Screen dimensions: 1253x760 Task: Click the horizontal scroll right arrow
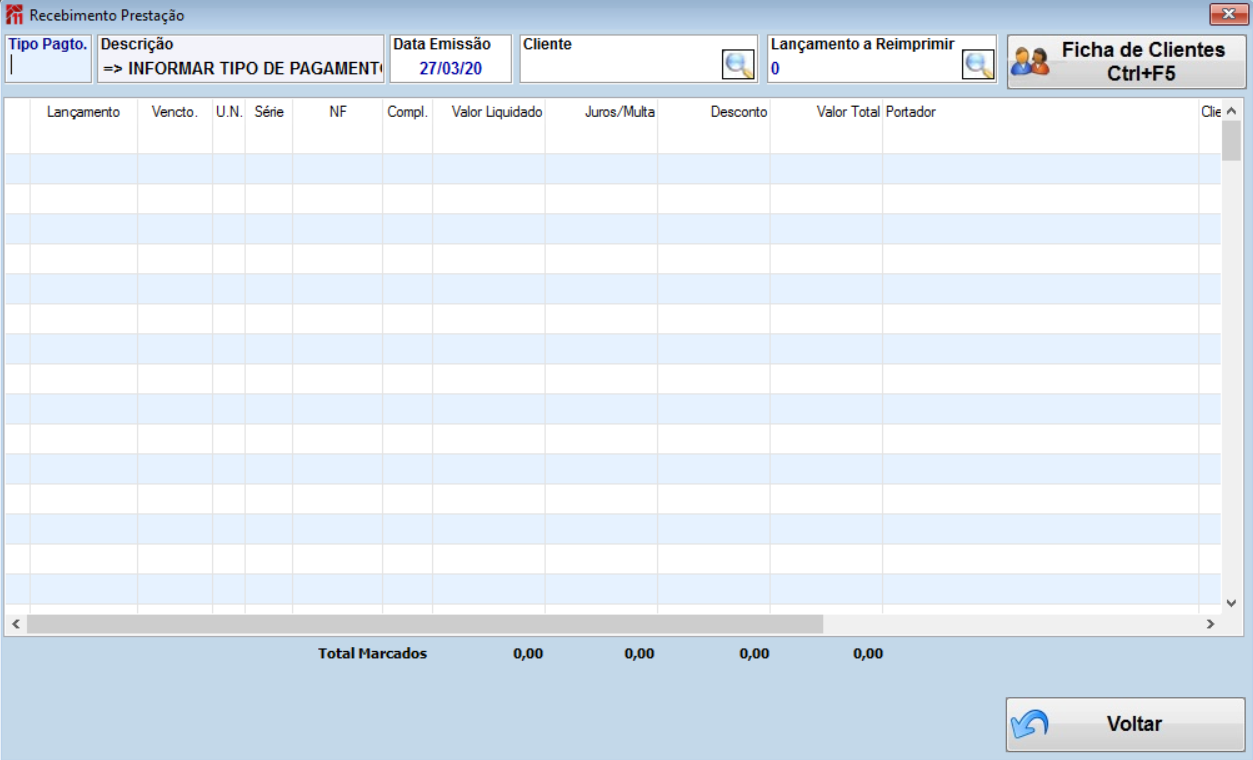(1210, 624)
